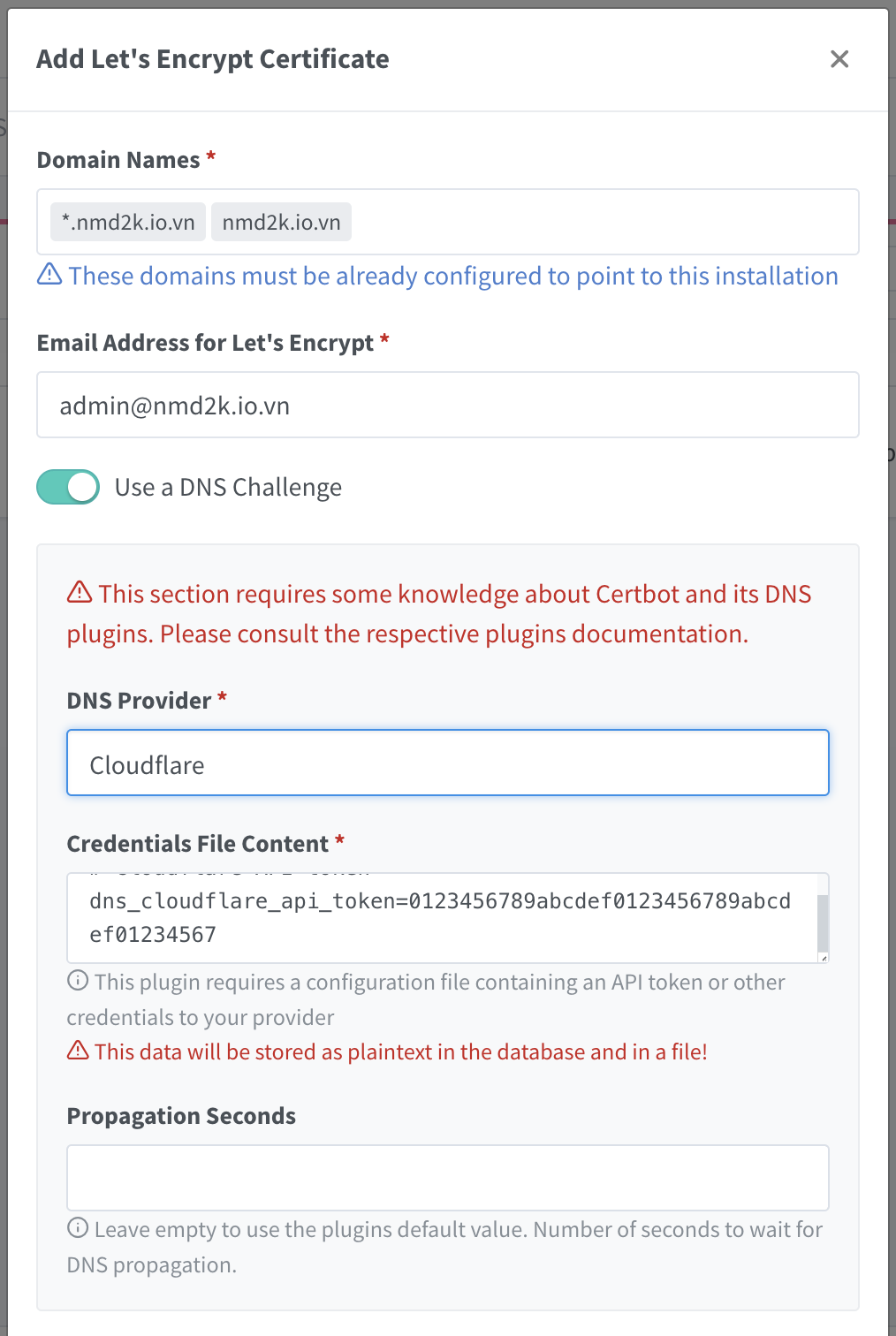This screenshot has width=896, height=1336.
Task: Click inside the Credentials File Content textarea
Action: [x=442, y=918]
